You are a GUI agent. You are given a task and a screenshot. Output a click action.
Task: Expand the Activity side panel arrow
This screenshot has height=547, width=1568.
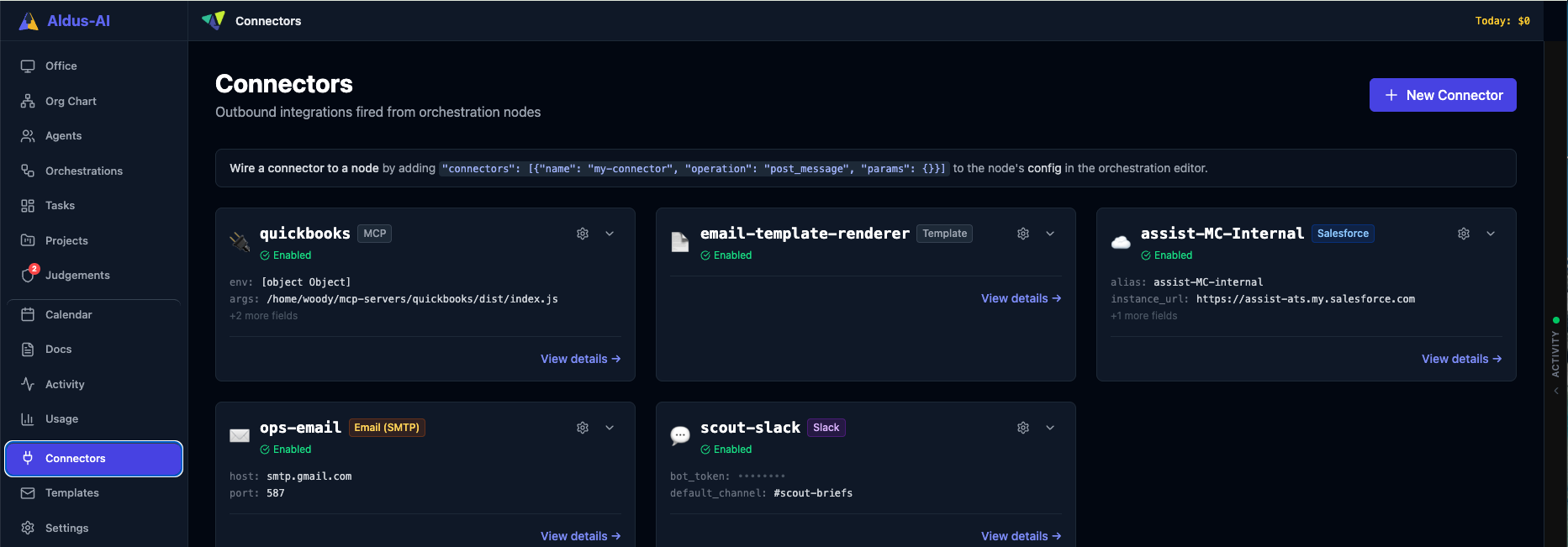coord(1555,391)
